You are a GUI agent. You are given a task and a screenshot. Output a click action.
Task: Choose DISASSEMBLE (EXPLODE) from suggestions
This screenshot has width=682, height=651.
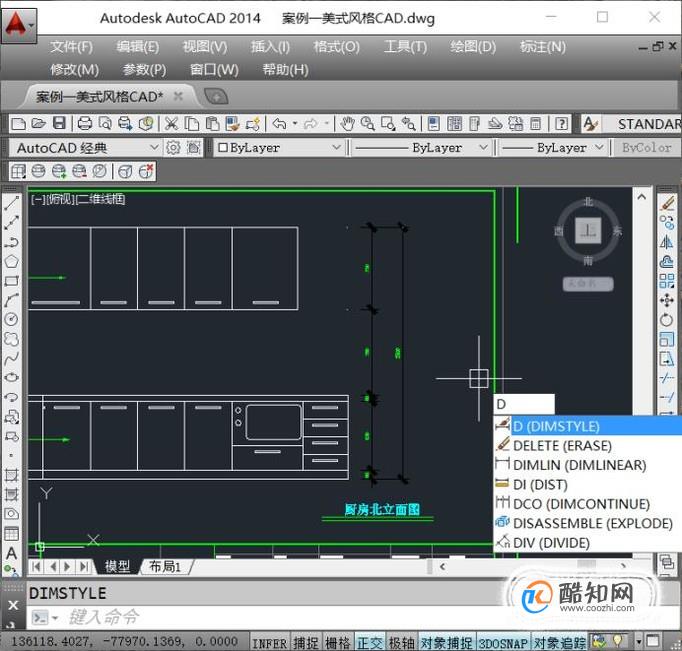(x=588, y=524)
